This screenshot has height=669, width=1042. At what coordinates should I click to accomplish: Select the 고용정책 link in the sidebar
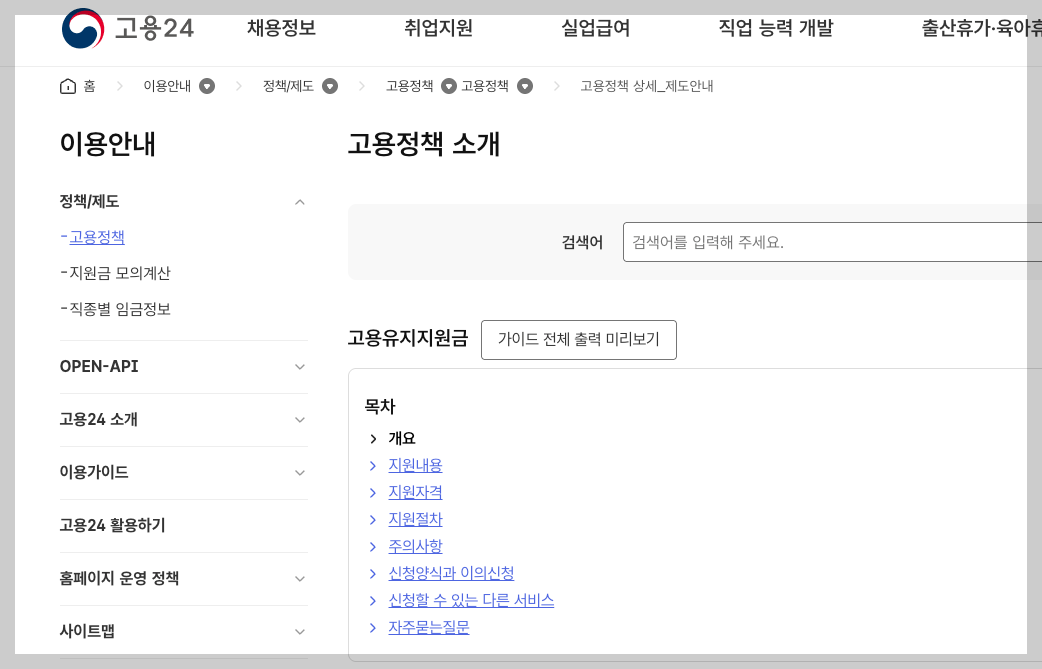95,237
